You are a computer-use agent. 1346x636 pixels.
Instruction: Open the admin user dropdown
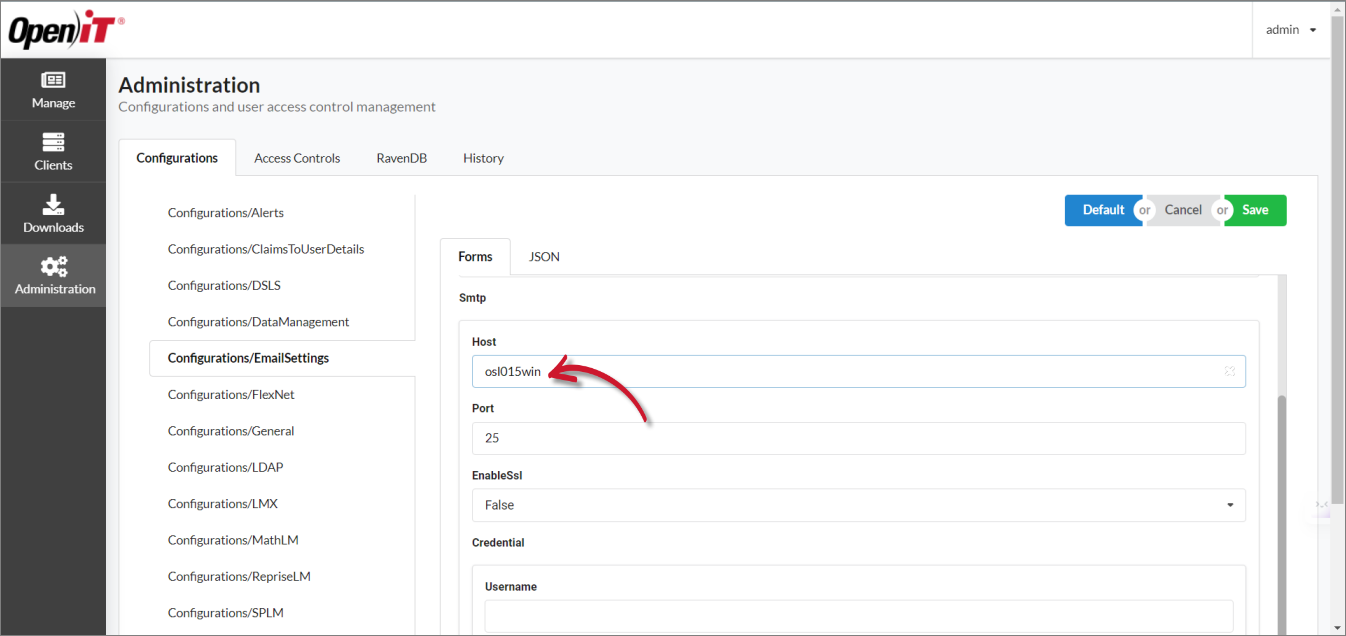click(x=1291, y=30)
